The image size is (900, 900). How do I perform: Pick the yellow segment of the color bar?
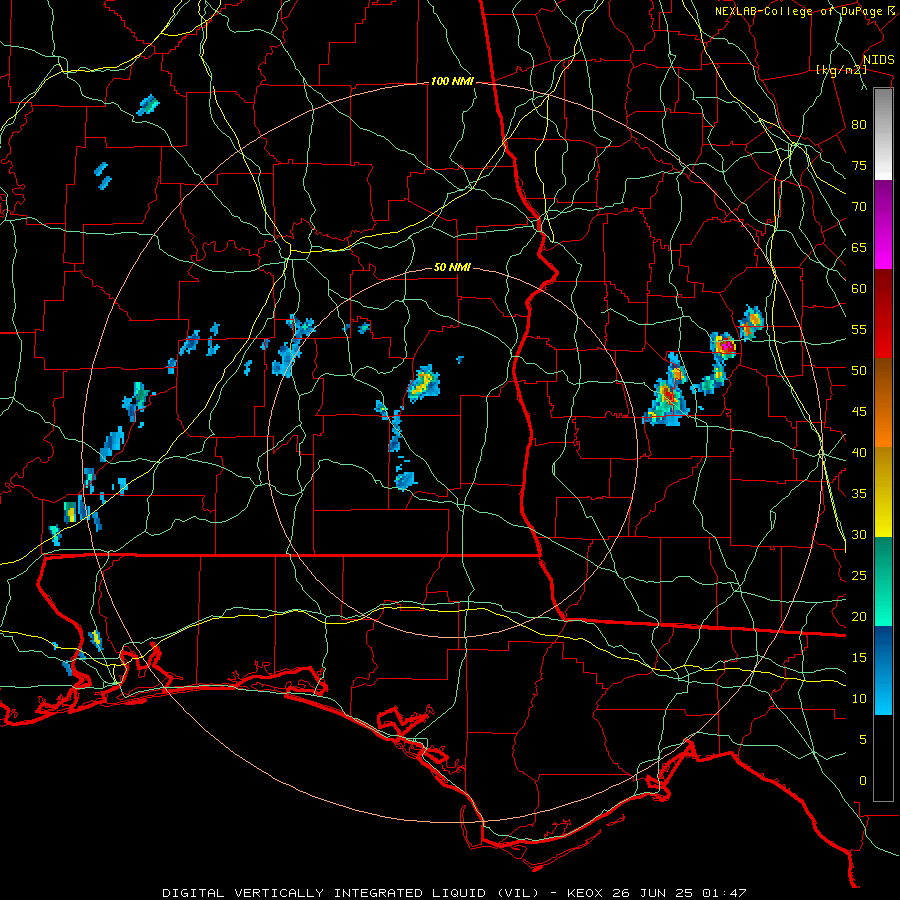[883, 492]
